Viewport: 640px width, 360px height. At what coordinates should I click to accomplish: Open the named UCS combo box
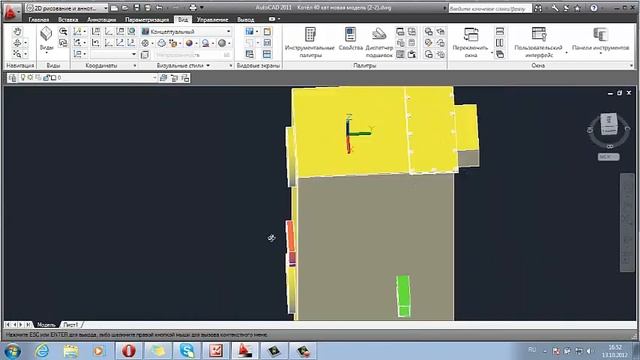[113, 54]
